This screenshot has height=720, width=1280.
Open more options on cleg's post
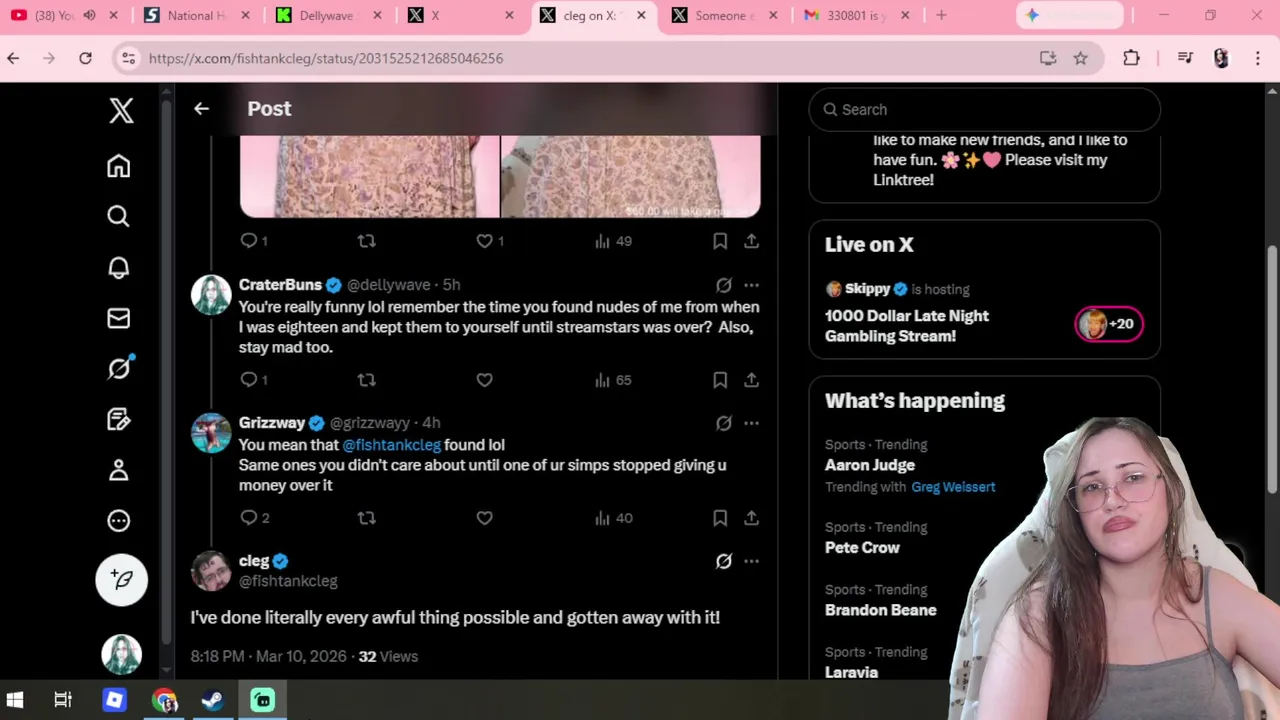[751, 561]
